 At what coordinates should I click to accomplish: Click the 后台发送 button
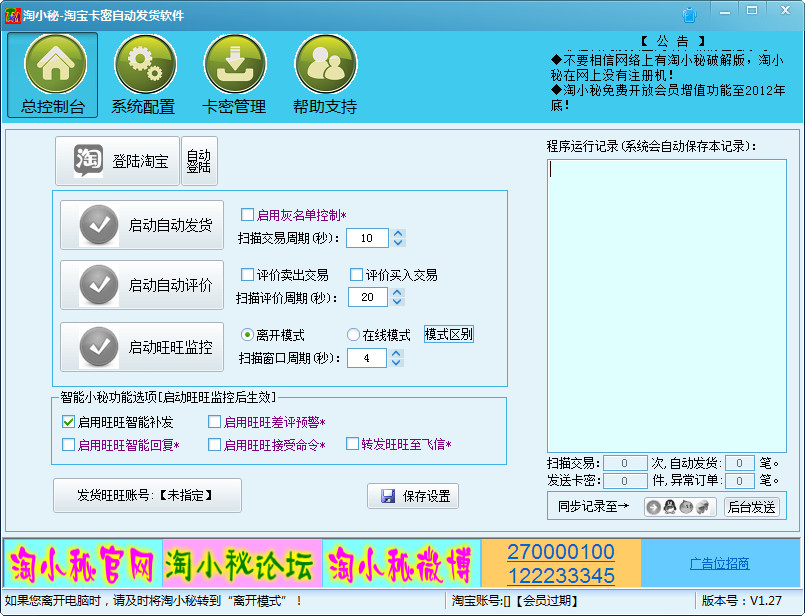tap(752, 507)
